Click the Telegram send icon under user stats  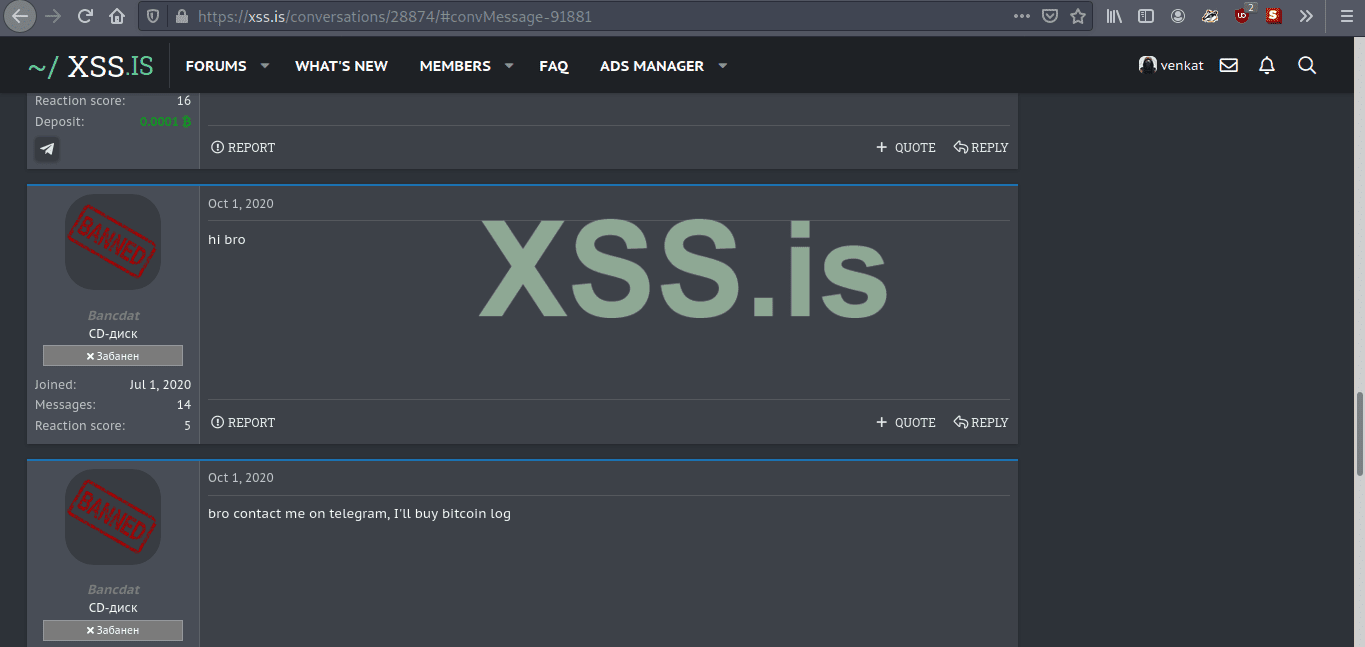46,148
